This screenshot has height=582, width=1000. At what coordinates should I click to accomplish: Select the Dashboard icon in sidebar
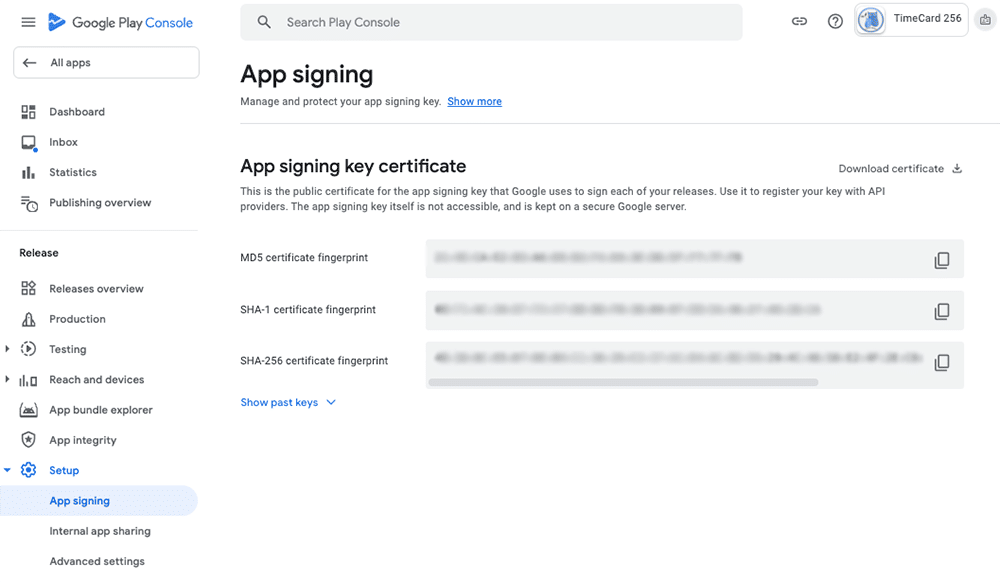point(31,111)
